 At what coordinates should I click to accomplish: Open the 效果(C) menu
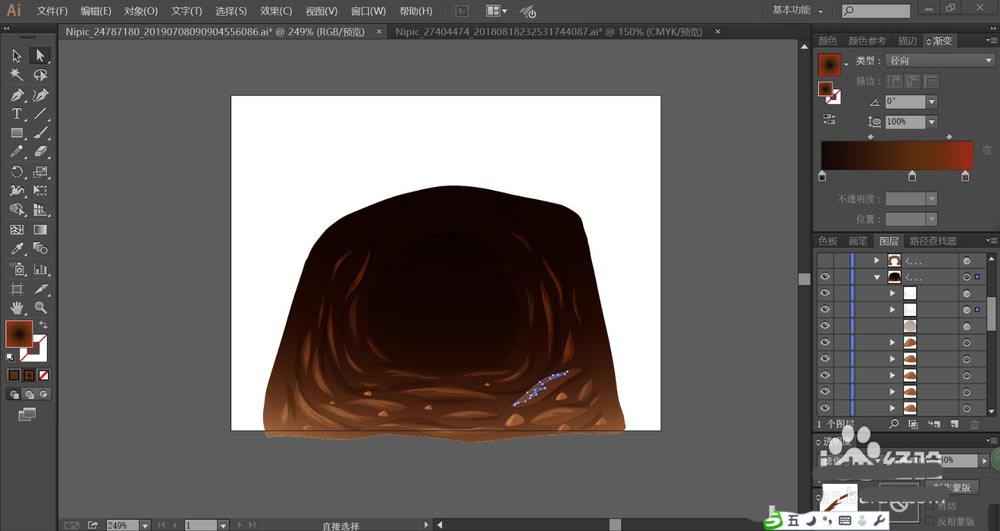click(276, 11)
